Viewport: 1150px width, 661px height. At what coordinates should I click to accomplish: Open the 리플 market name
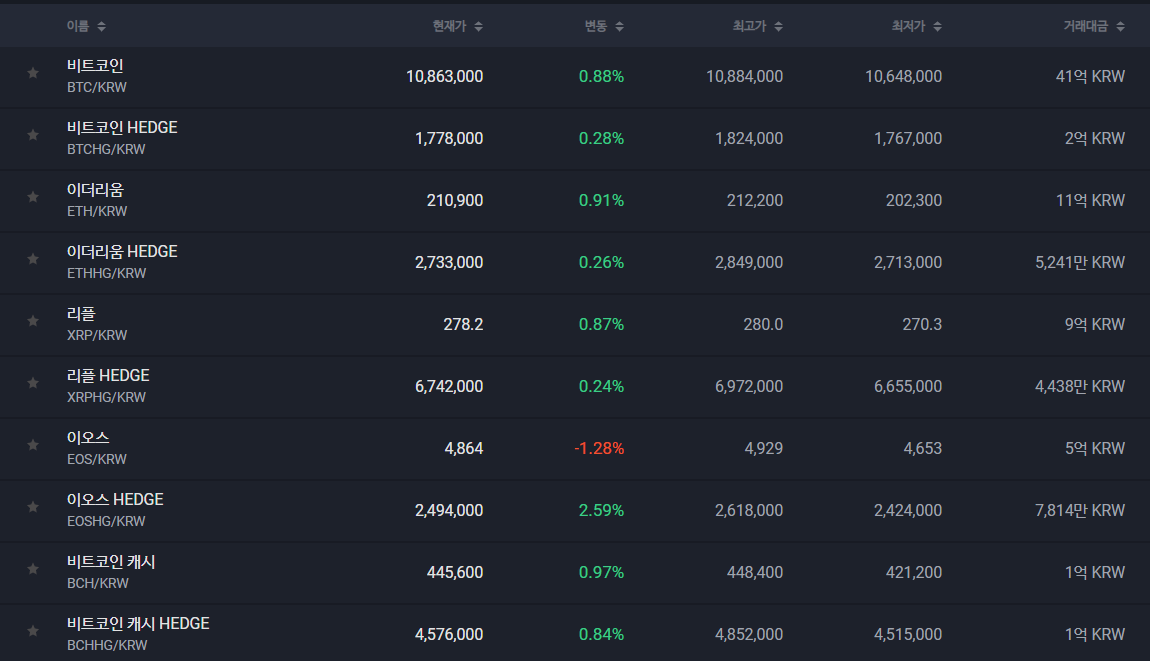tap(81, 313)
